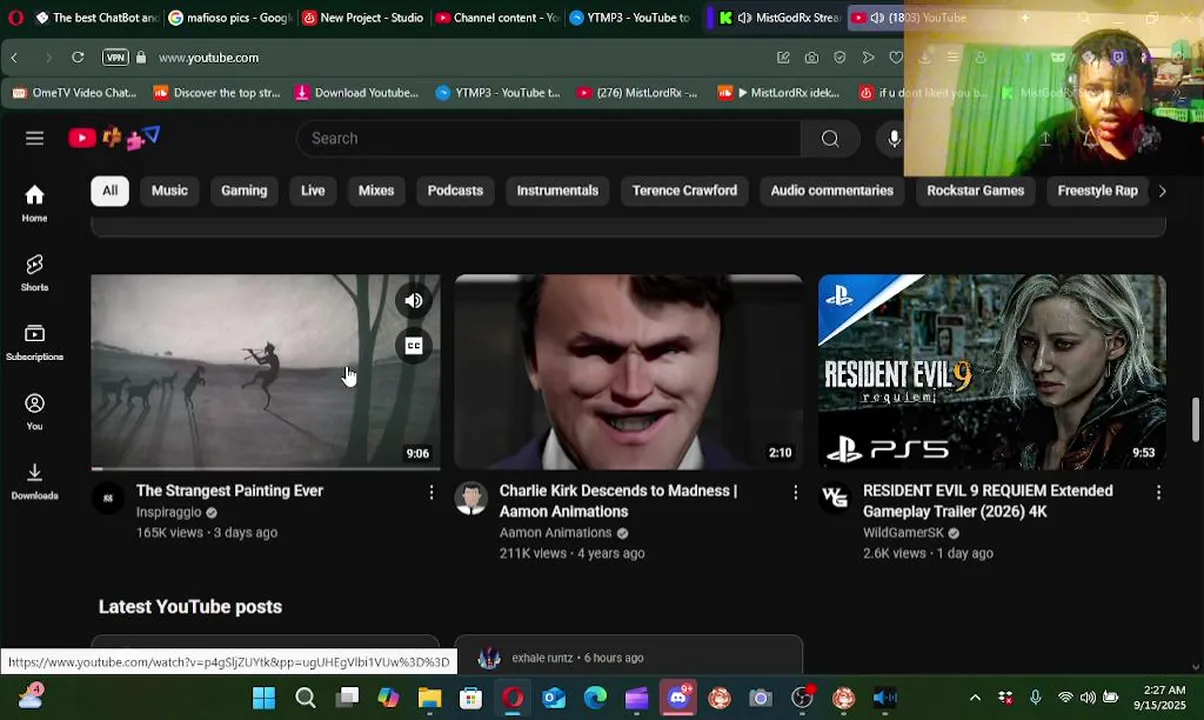Select the Live filter chip
1204x720 pixels.
pos(313,190)
